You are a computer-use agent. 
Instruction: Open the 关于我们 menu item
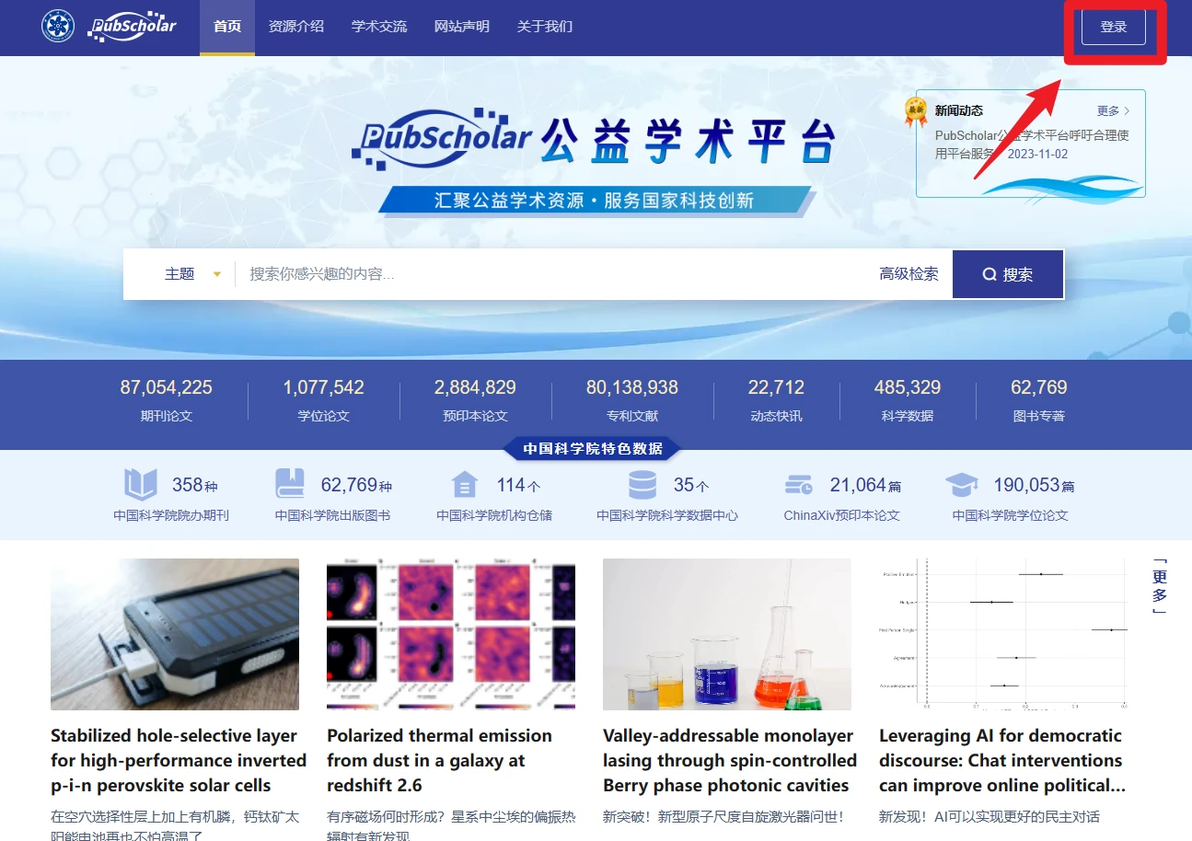tap(544, 27)
